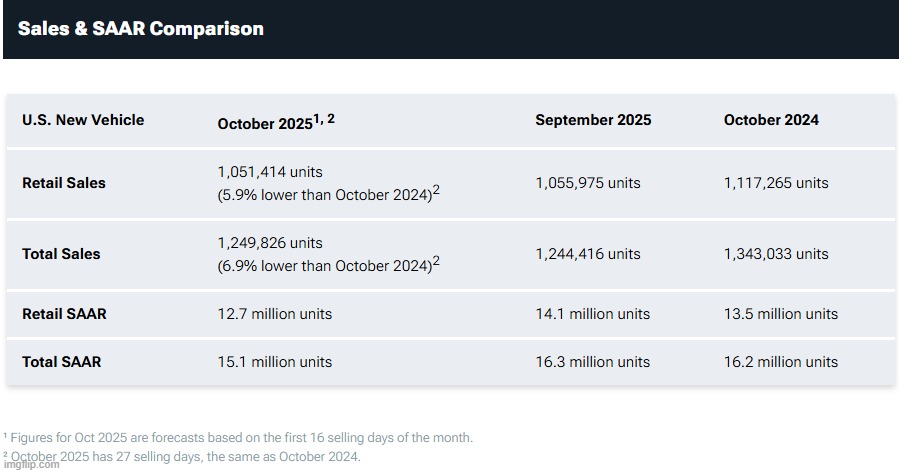Image resolution: width=911 pixels, height=473 pixels.
Task: Click the October 2024 column header
Action: pyautogui.click(x=771, y=120)
